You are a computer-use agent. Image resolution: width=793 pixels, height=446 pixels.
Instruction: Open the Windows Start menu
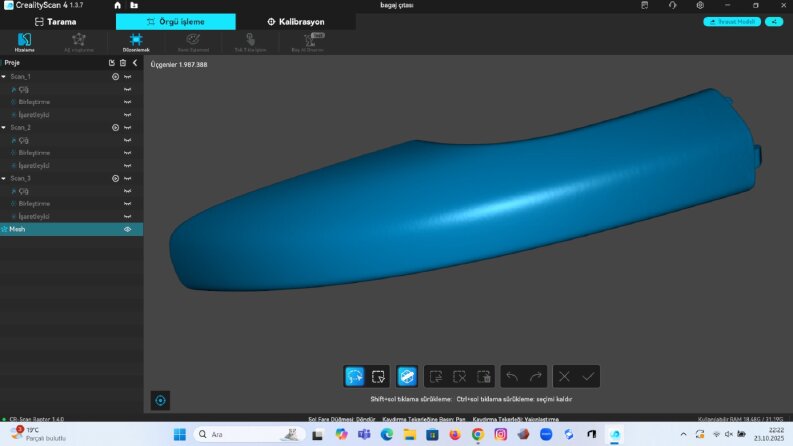[x=180, y=434]
